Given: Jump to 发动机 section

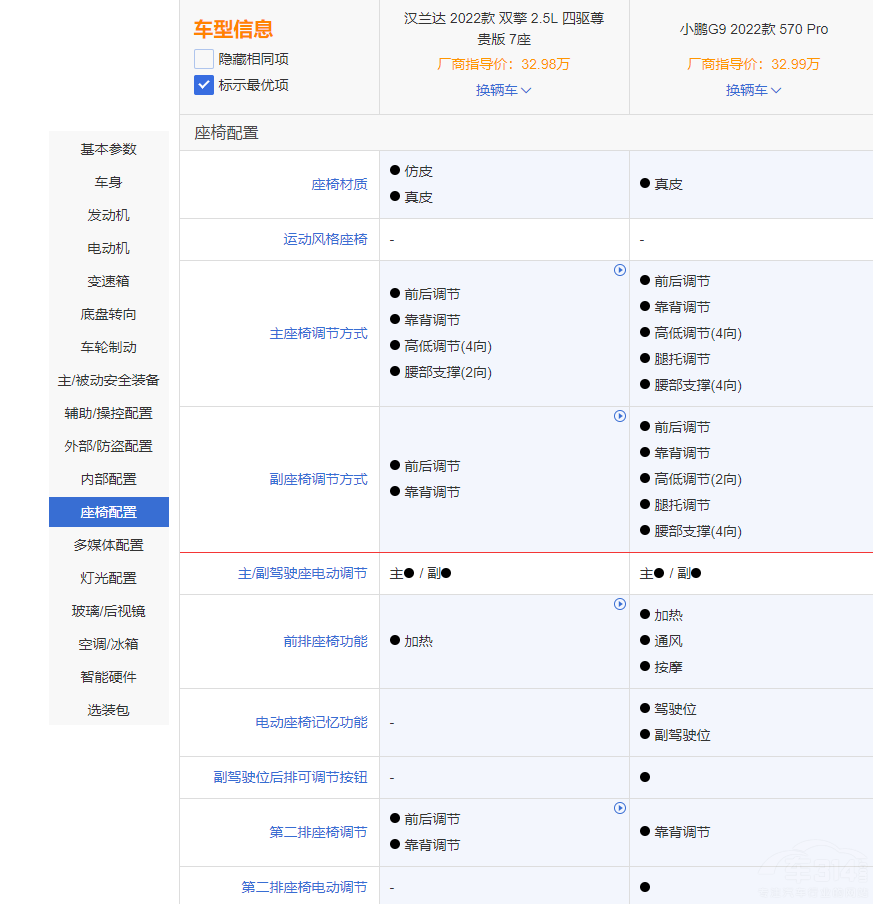Looking at the screenshot, I should 108,215.
